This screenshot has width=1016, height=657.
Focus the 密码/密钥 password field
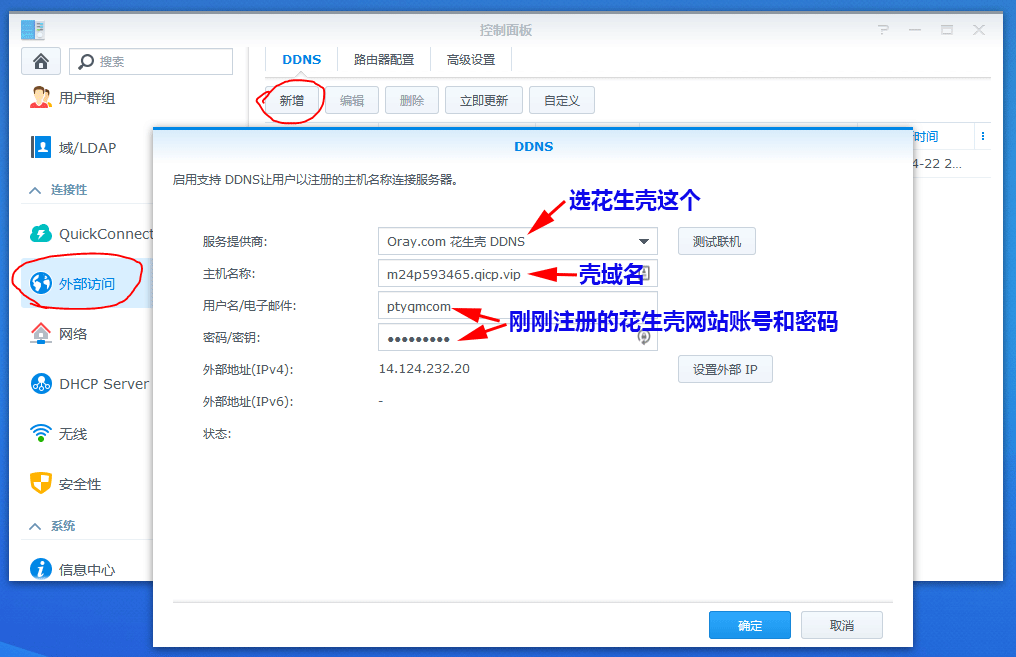click(518, 337)
